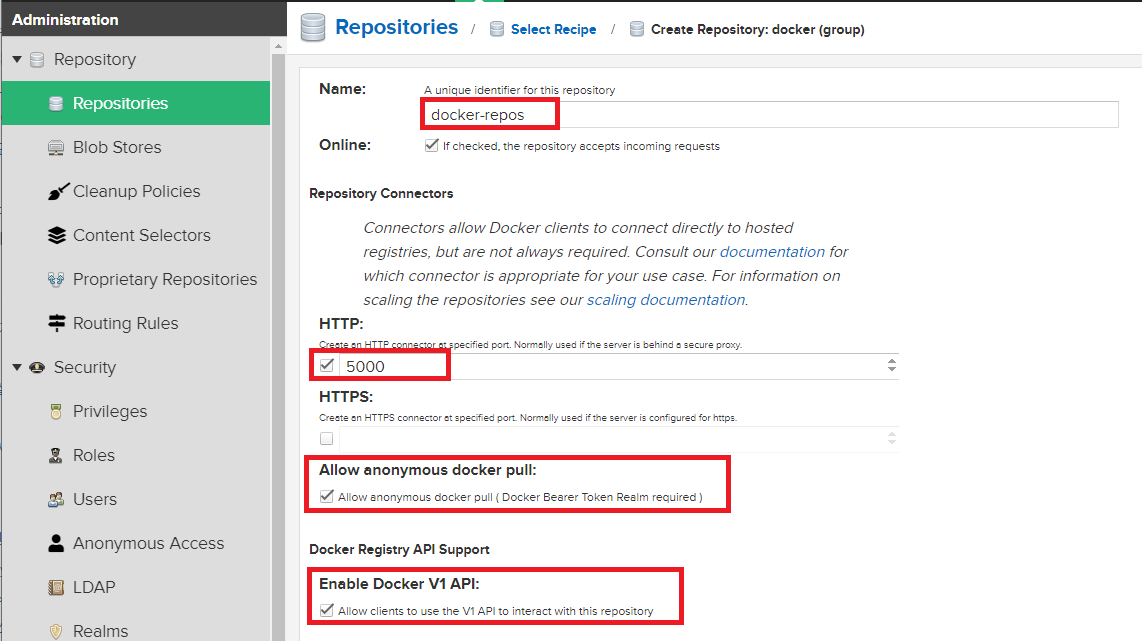Click the Realms shield icon
Viewport: 1142px width, 641px height.
pos(56,632)
